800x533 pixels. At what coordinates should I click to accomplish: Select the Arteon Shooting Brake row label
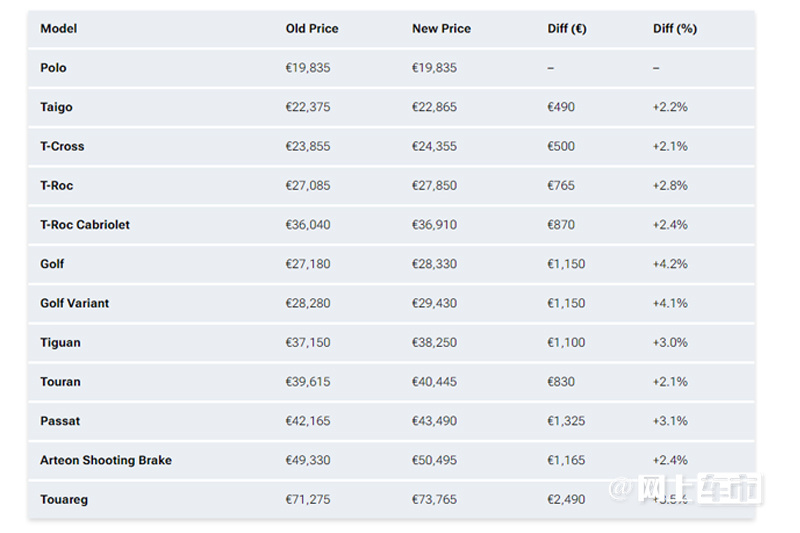[x=106, y=461]
